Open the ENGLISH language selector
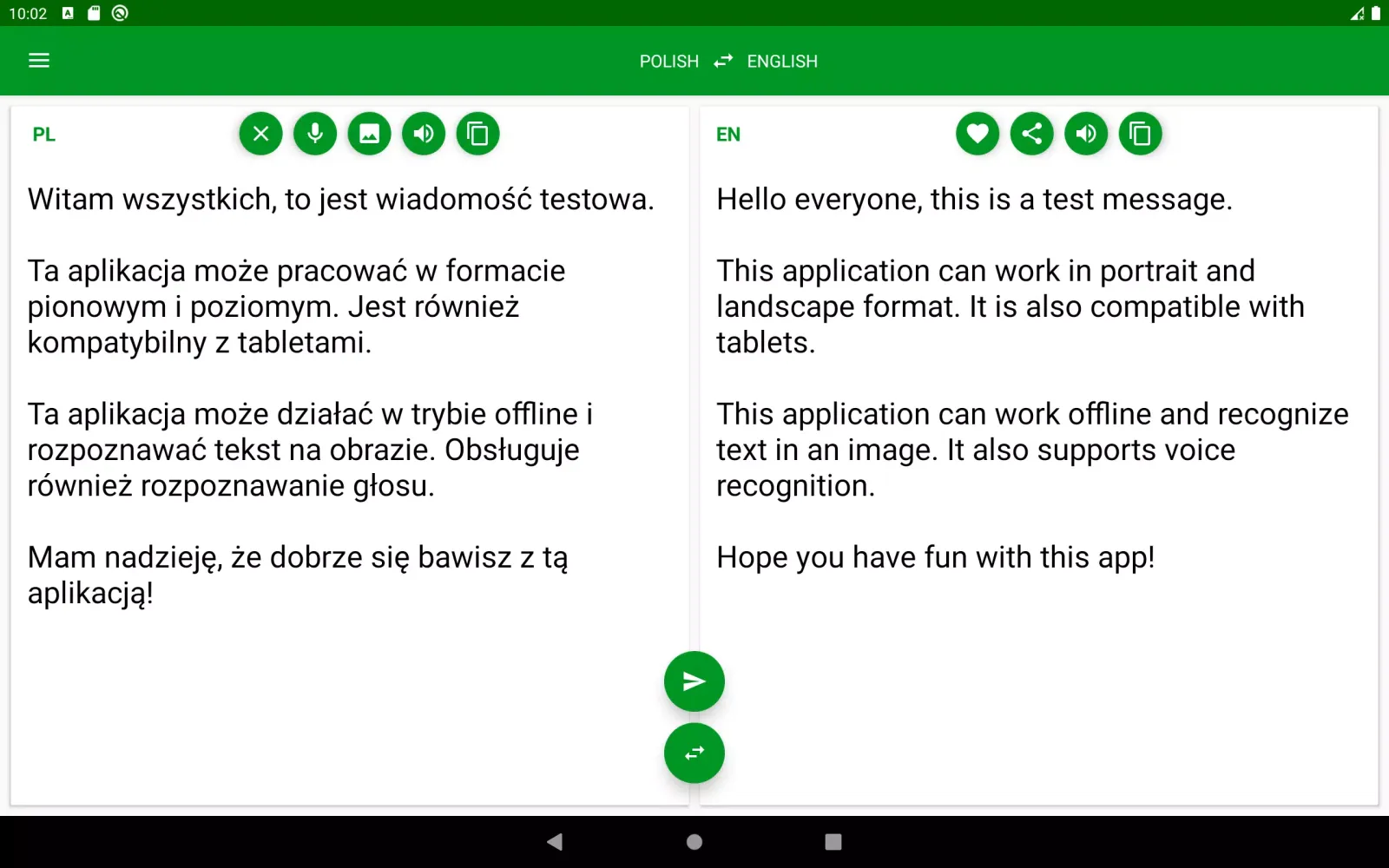Viewport: 1389px width, 868px height. point(782,61)
